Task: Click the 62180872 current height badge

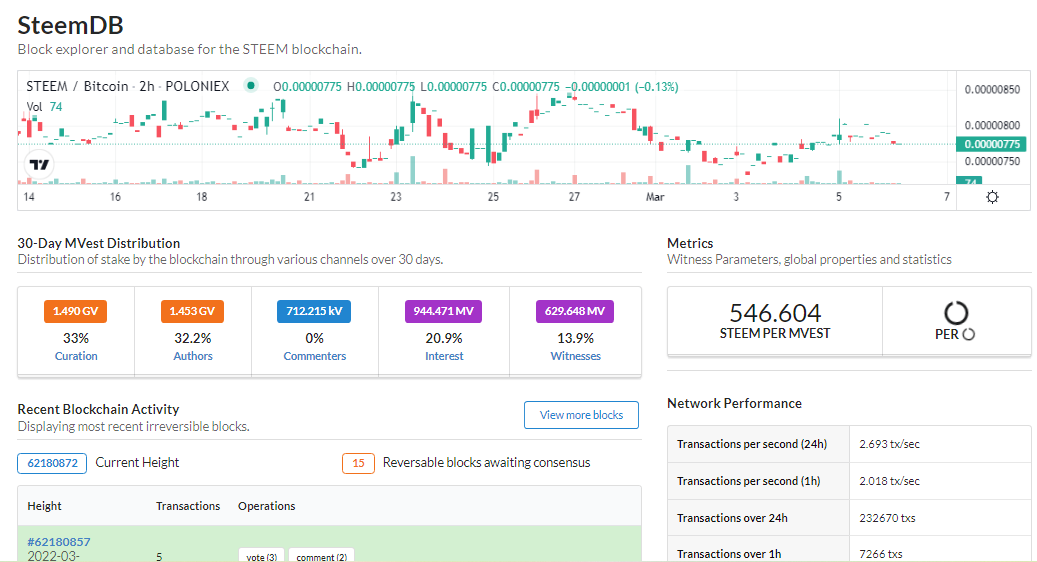Action: tap(52, 463)
